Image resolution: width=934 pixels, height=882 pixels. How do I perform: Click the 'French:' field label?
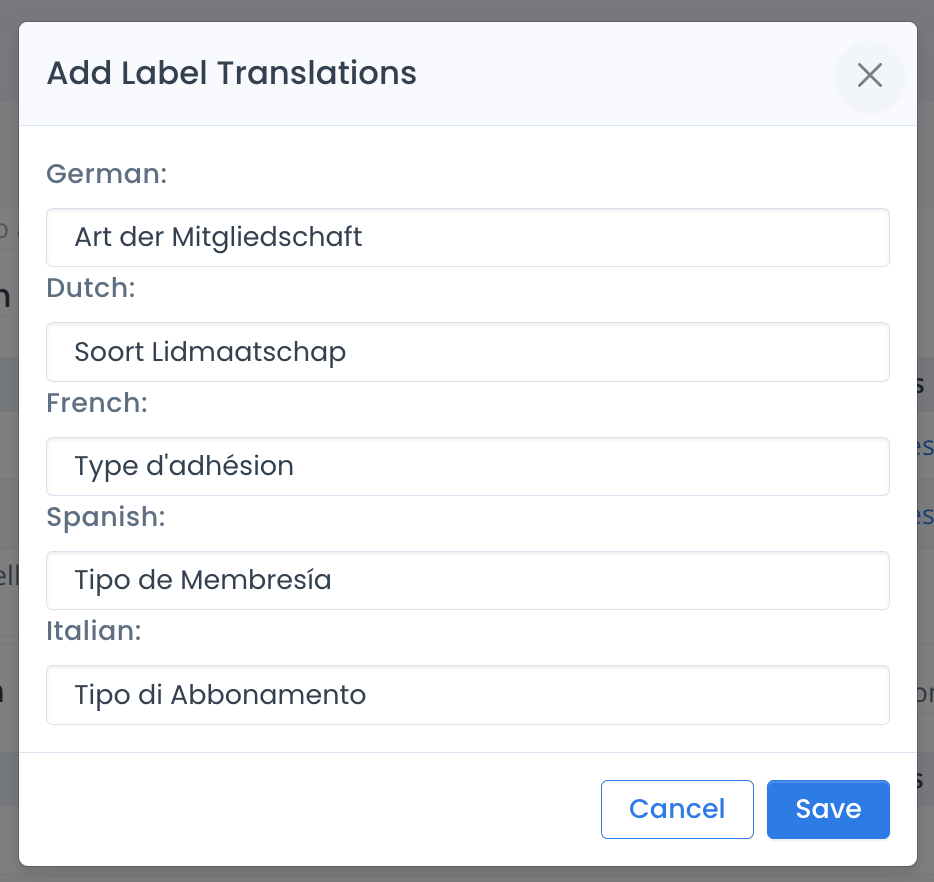tap(96, 402)
